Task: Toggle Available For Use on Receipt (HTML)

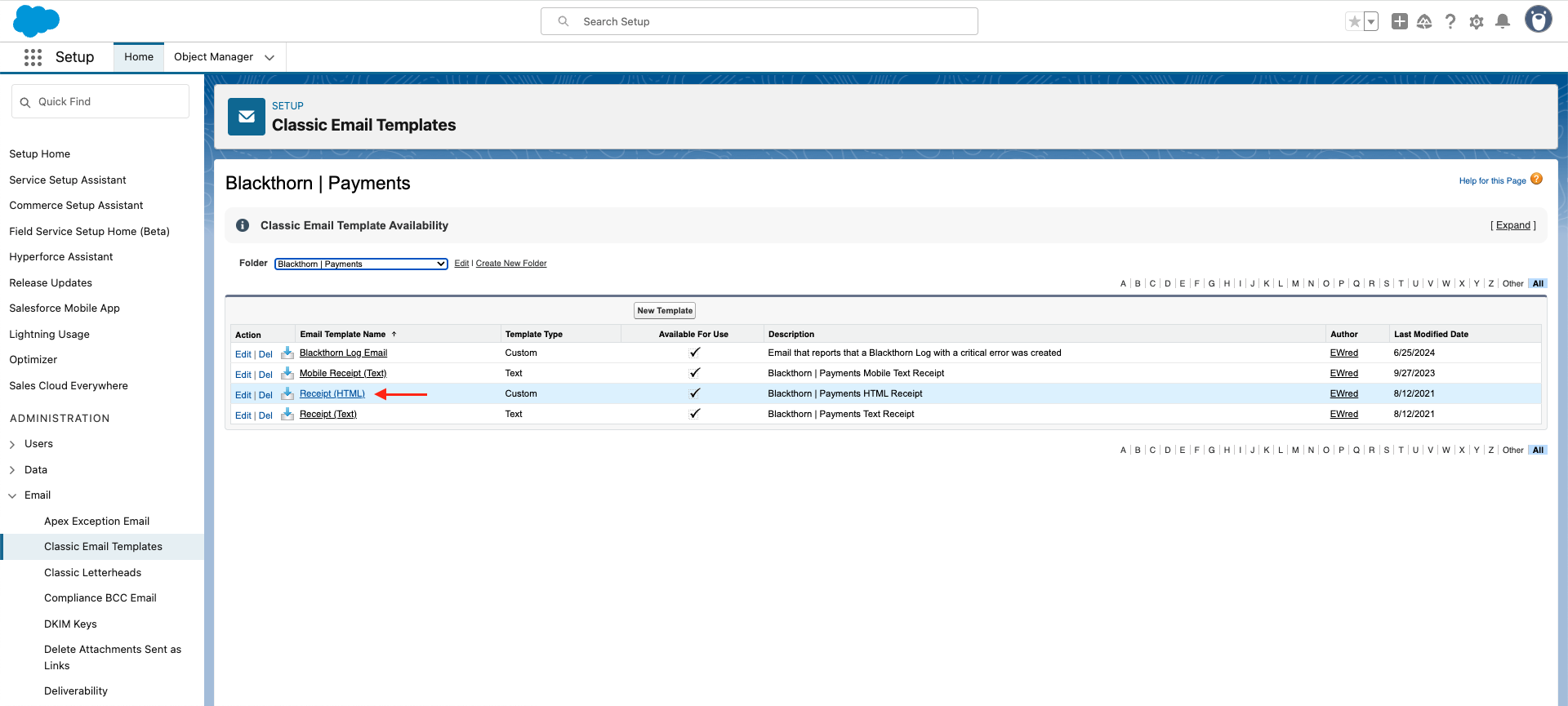Action: coord(695,393)
